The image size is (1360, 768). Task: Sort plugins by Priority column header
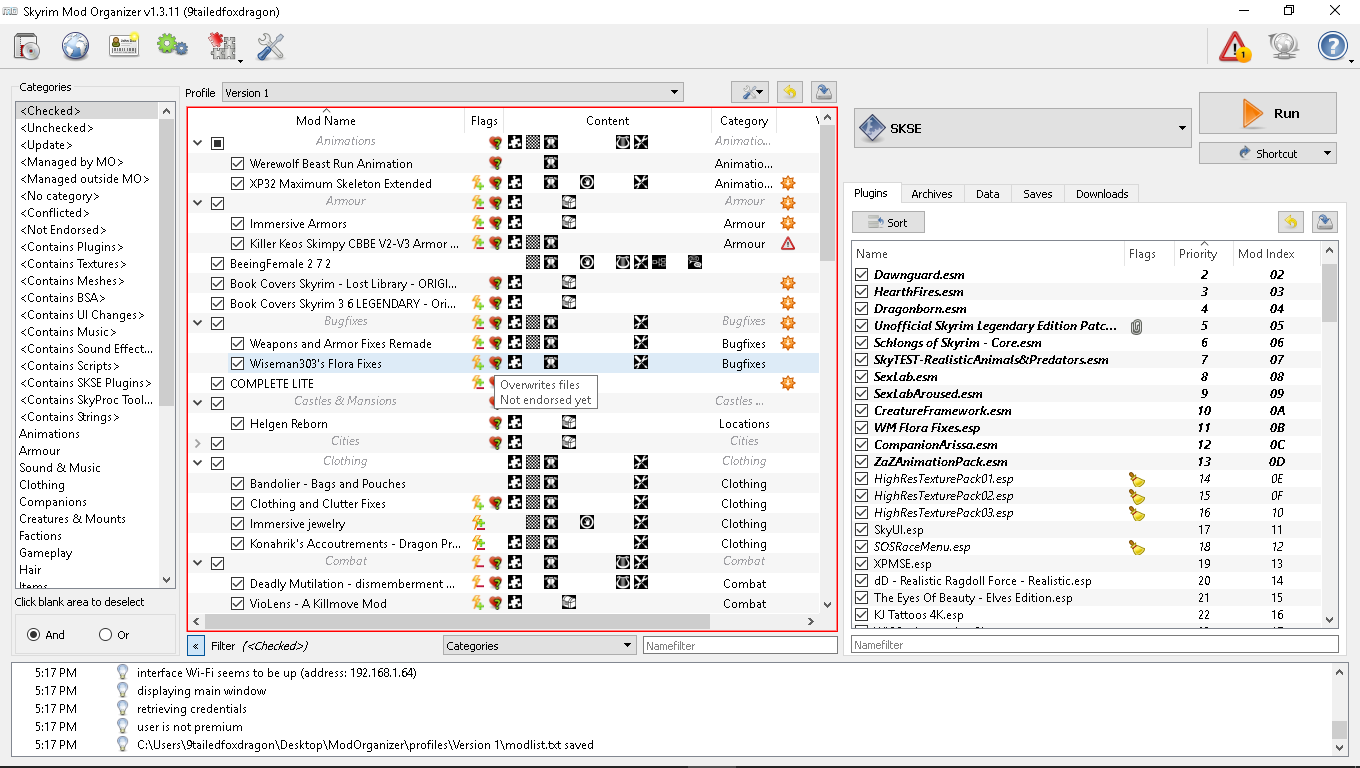[1203, 254]
